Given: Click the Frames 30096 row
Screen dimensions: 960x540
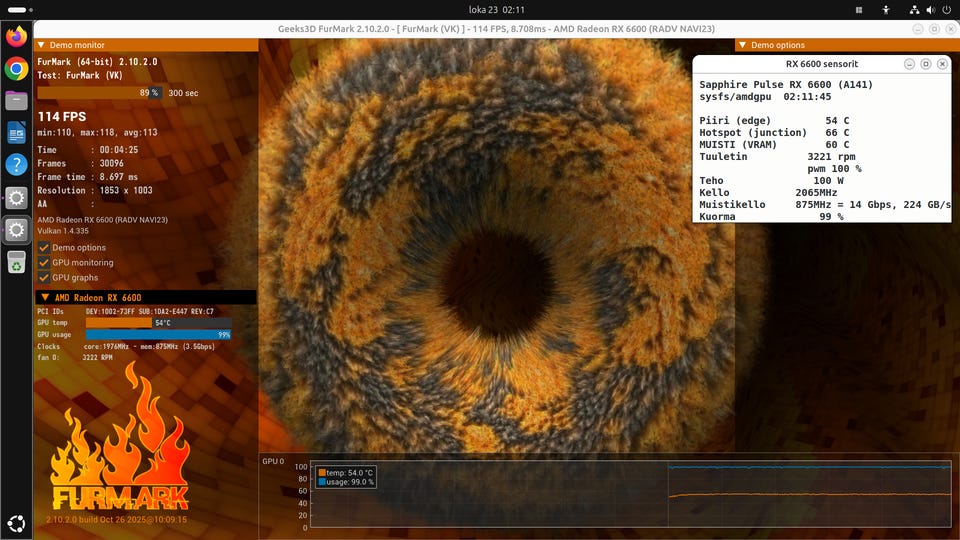Looking at the screenshot, I should [x=80, y=163].
